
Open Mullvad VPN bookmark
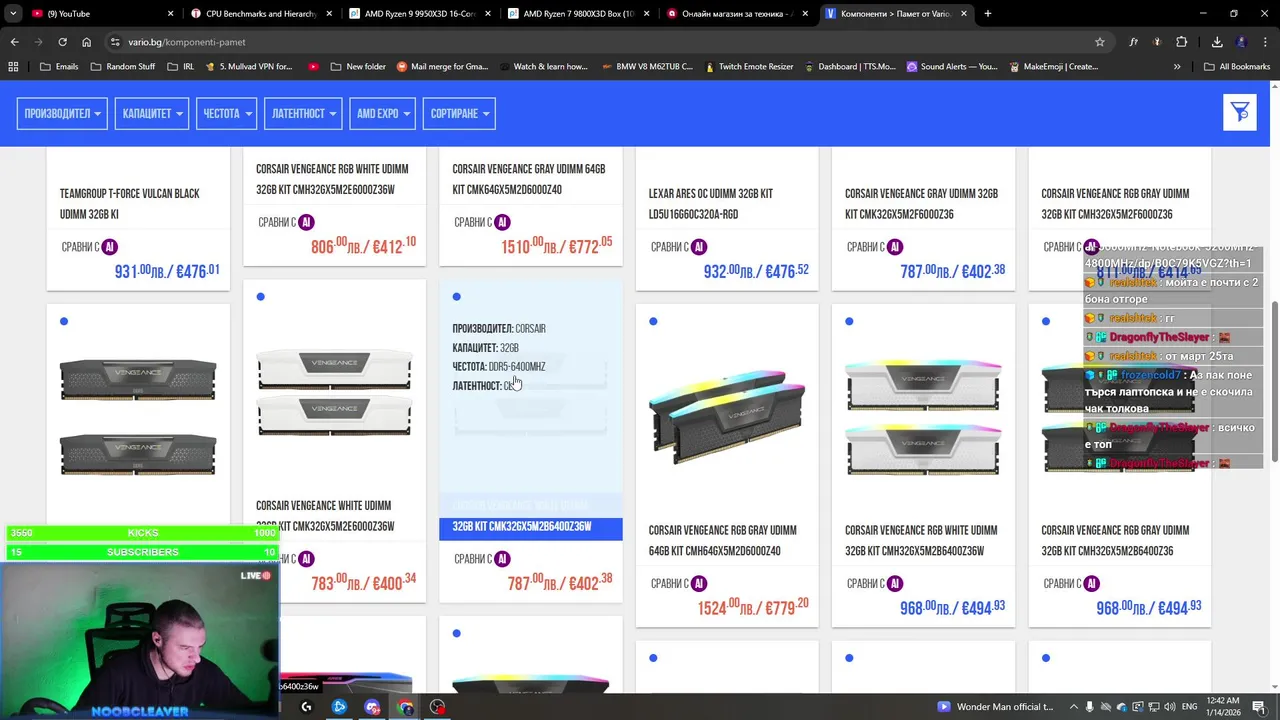coord(247,67)
